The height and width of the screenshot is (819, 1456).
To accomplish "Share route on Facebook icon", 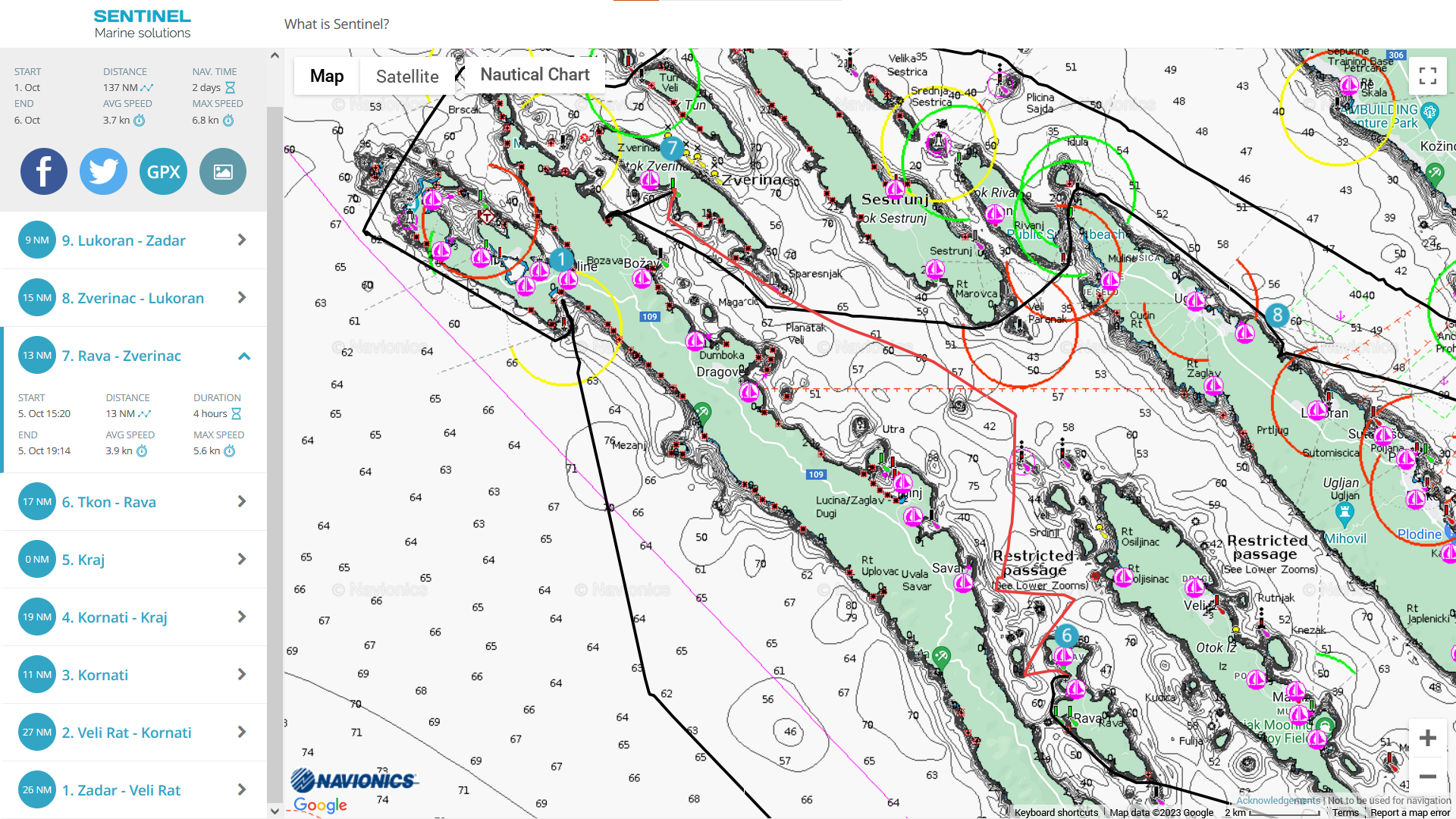I will coord(43,171).
